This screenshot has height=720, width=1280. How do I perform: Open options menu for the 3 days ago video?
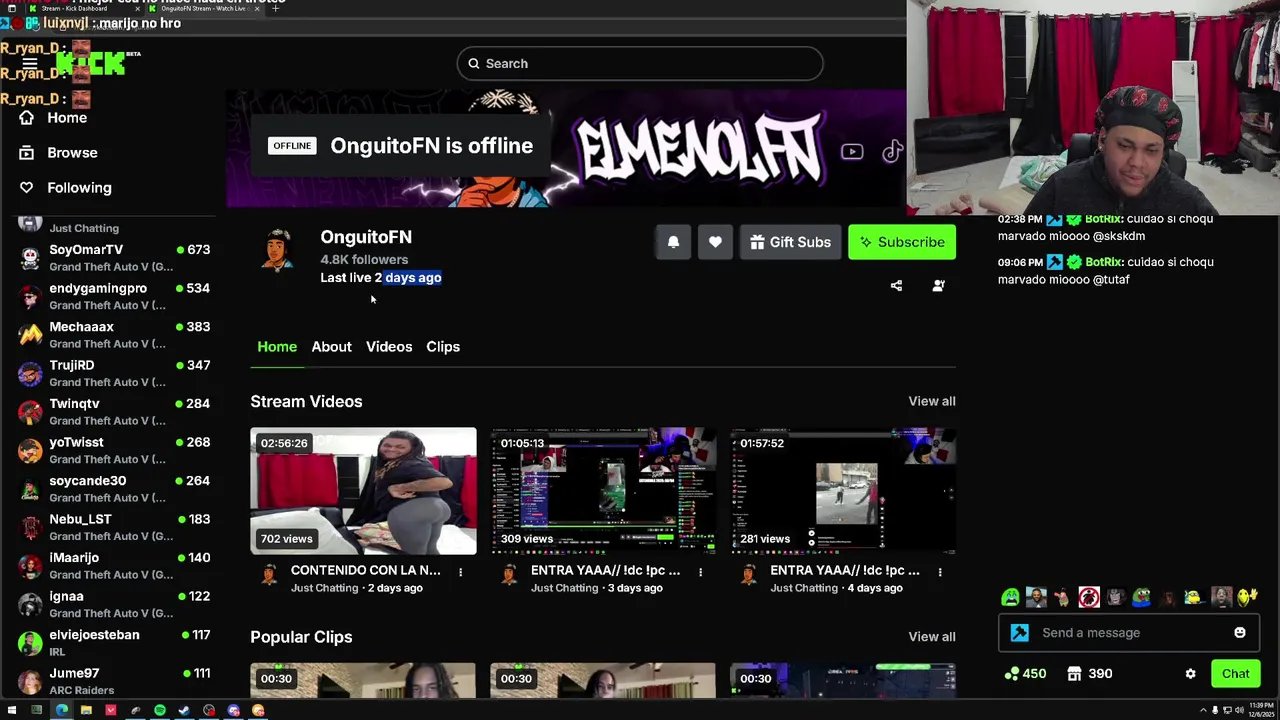[x=700, y=572]
